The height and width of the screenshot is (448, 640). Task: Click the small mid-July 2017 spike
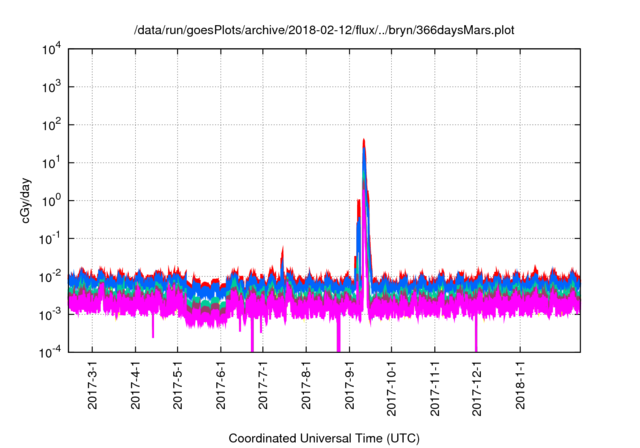pyautogui.click(x=283, y=248)
